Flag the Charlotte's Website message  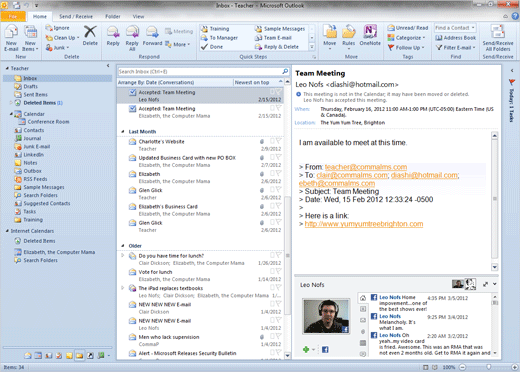click(x=279, y=141)
